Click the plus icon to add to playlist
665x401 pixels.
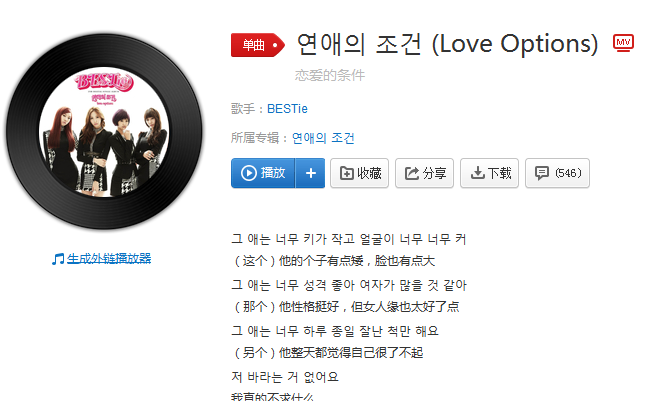(310, 173)
